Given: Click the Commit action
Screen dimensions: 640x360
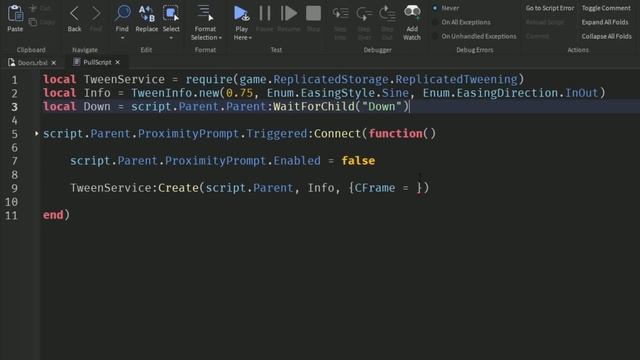Looking at the screenshot, I should 537,36.
